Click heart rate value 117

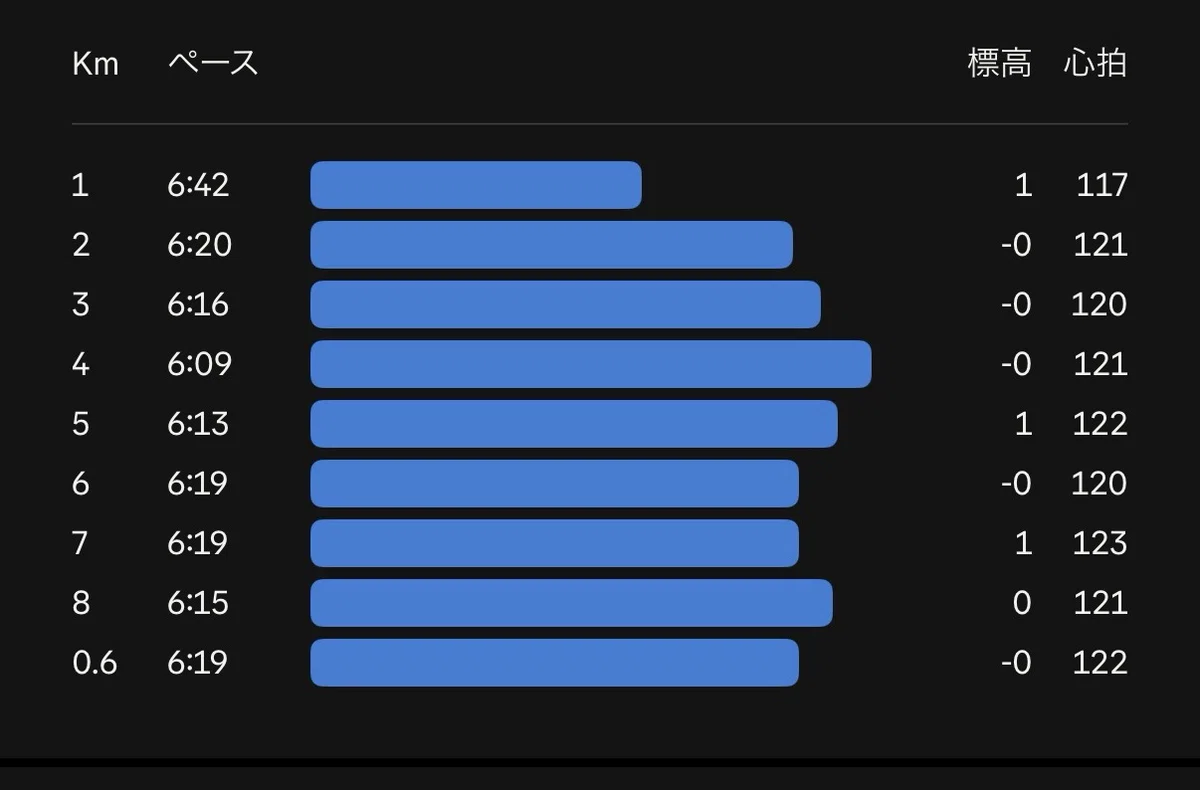[x=1102, y=185]
